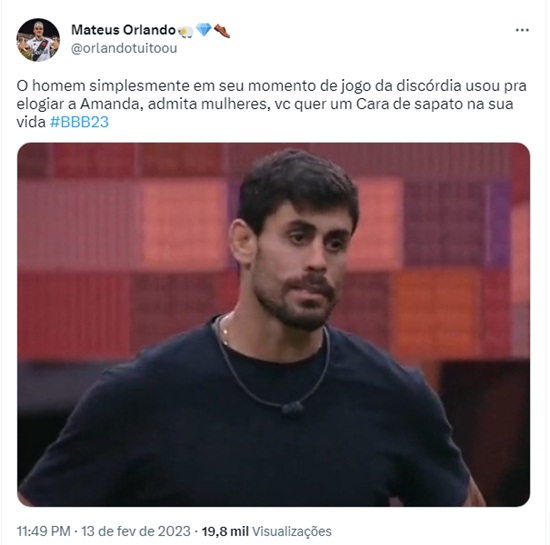Click the Visualizações label
Screen dimensions: 550x545
click(x=292, y=531)
